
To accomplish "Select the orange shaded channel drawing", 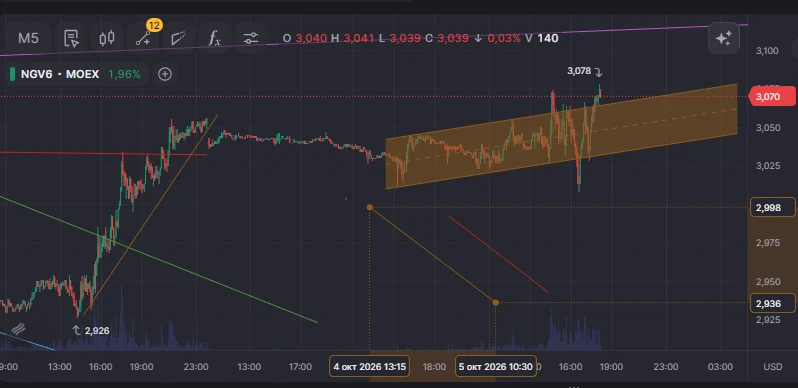I will 562,136.
